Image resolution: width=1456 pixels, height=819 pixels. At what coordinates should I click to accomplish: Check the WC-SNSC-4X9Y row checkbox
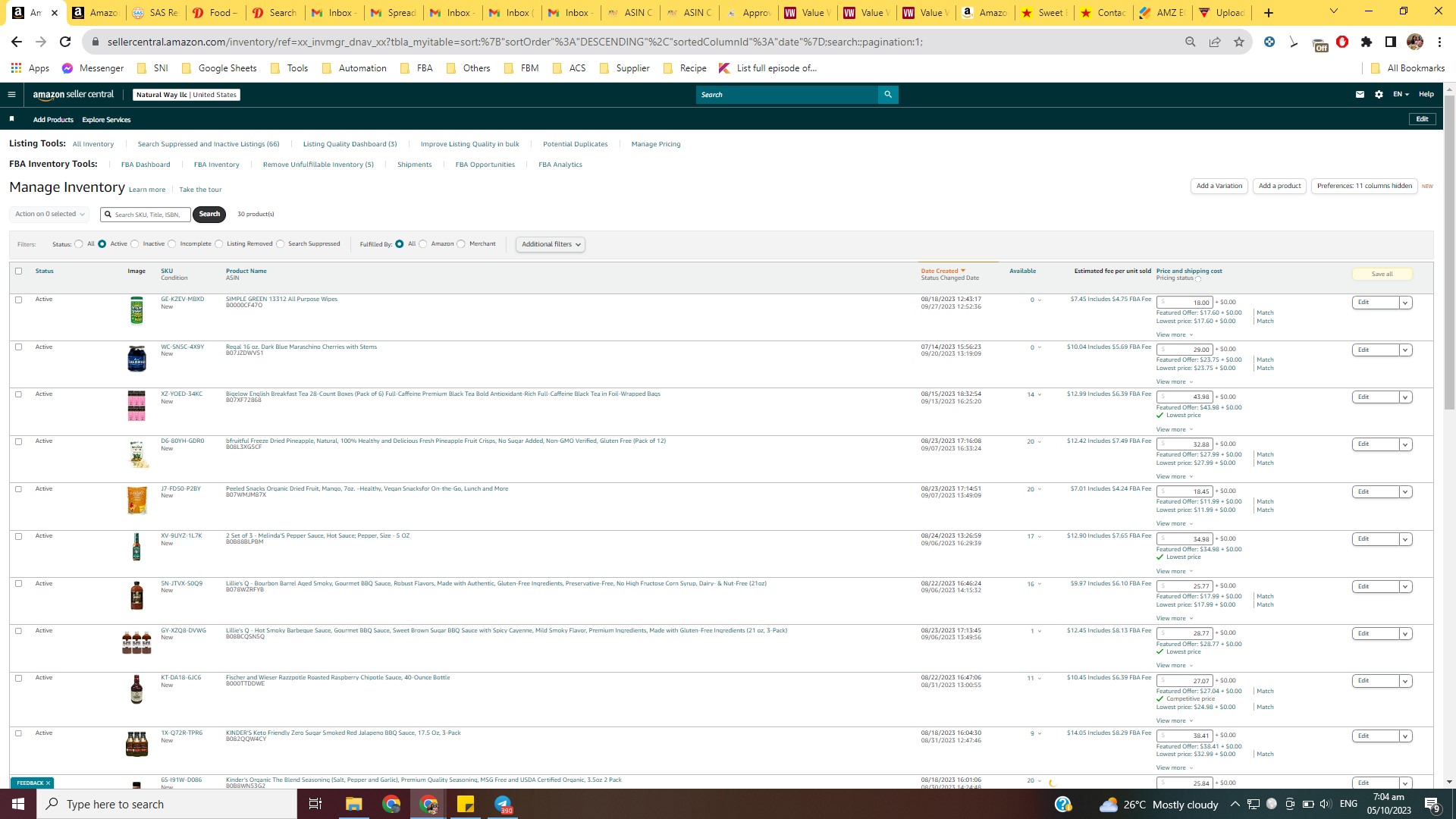coord(19,347)
